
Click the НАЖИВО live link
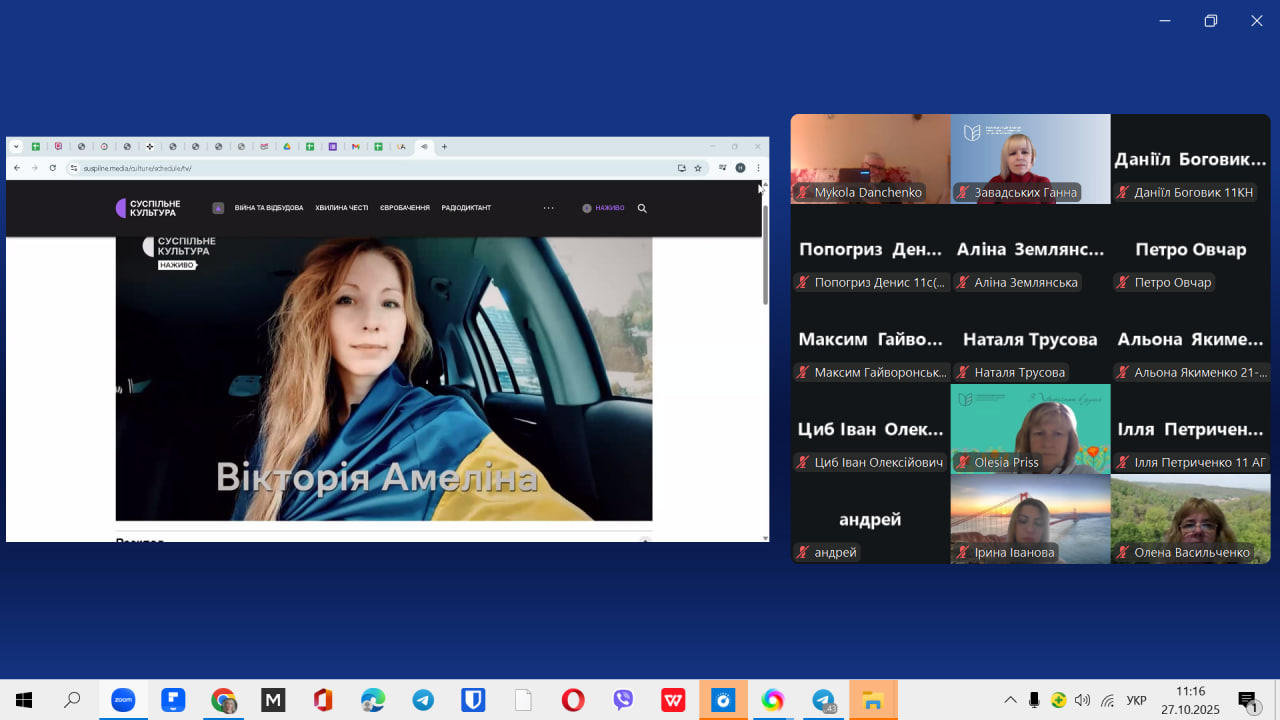[604, 208]
